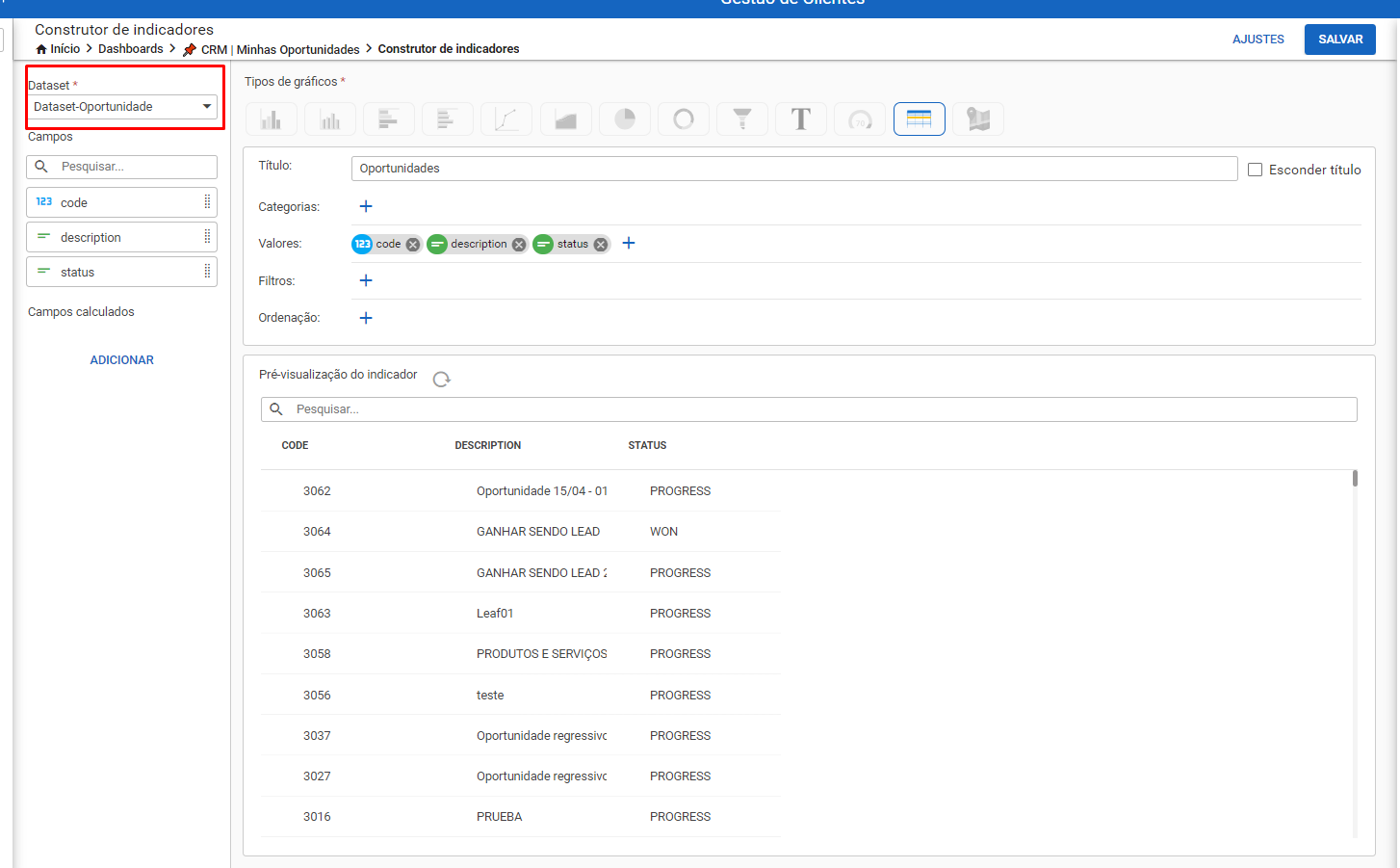
Task: Open the Dataset-Oportunidade dropdown
Action: [x=122, y=107]
